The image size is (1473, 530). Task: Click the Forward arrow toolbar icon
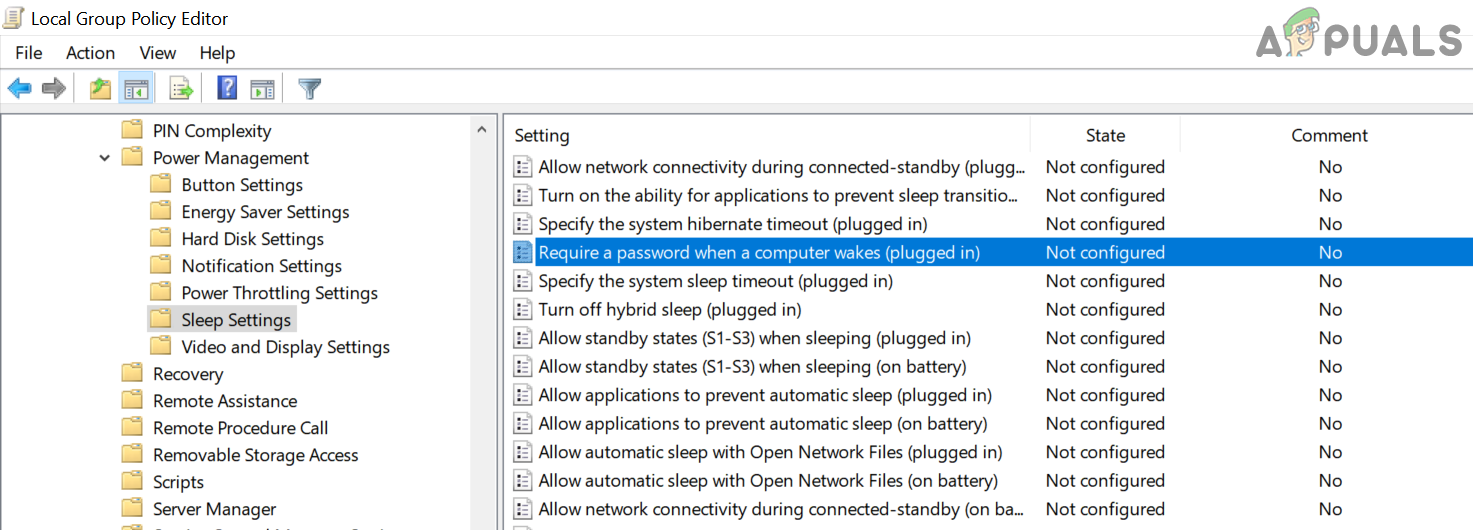coord(54,89)
